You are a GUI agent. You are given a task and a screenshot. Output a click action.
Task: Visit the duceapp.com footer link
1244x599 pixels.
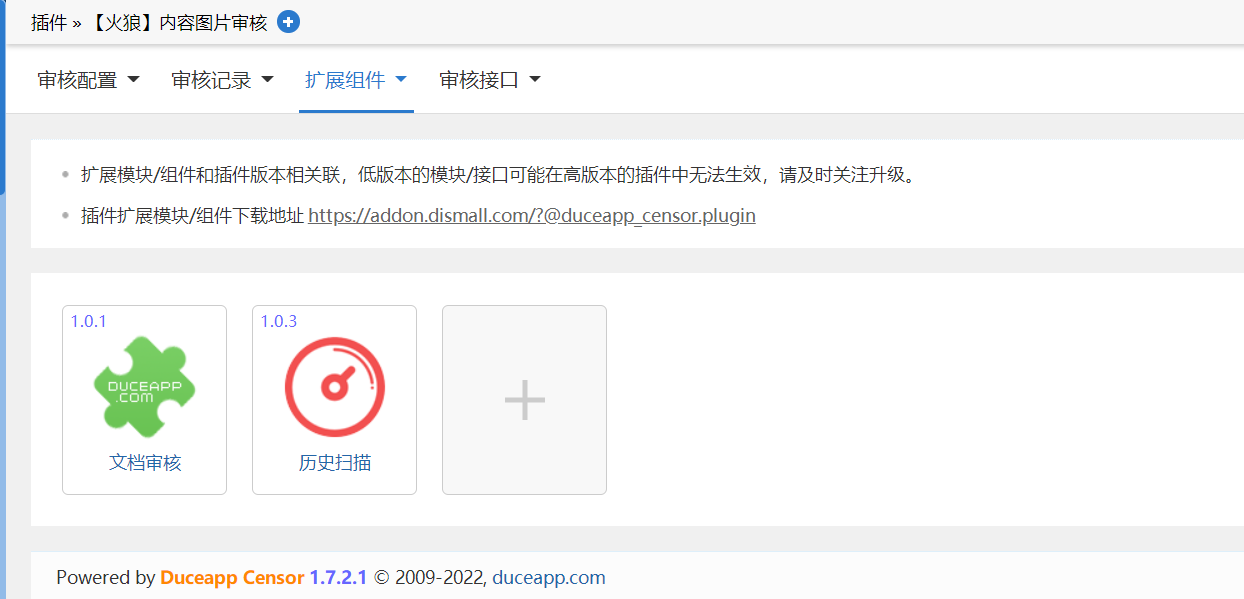548,577
